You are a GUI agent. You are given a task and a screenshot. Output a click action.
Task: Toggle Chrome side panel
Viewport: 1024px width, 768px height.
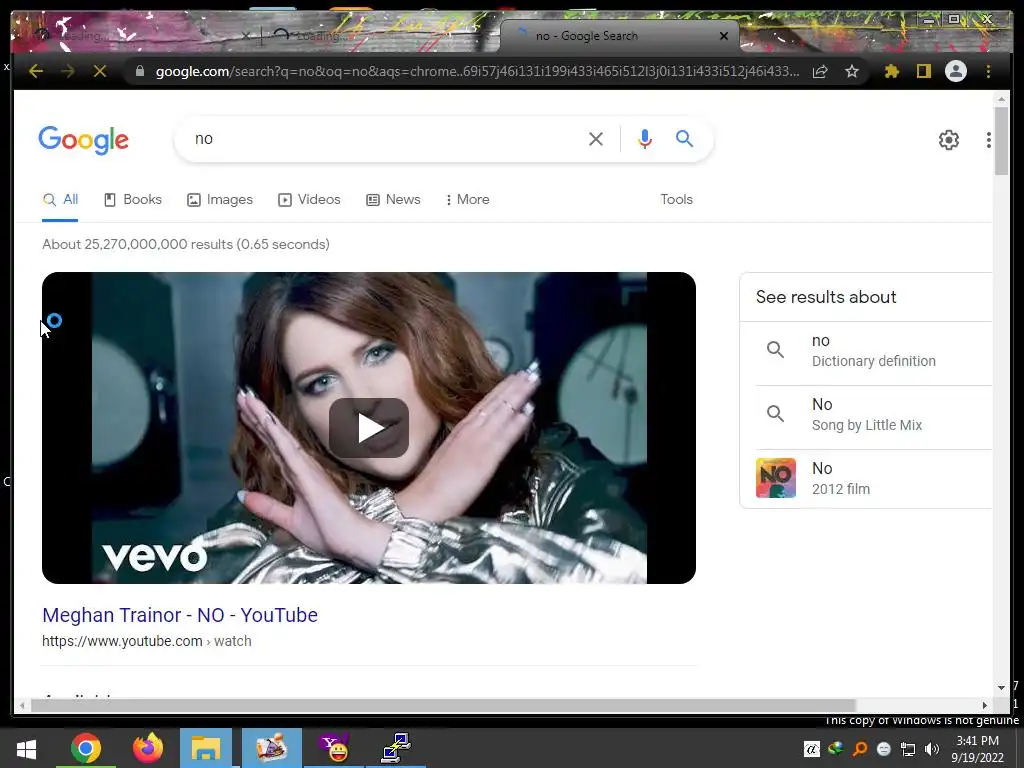923,71
